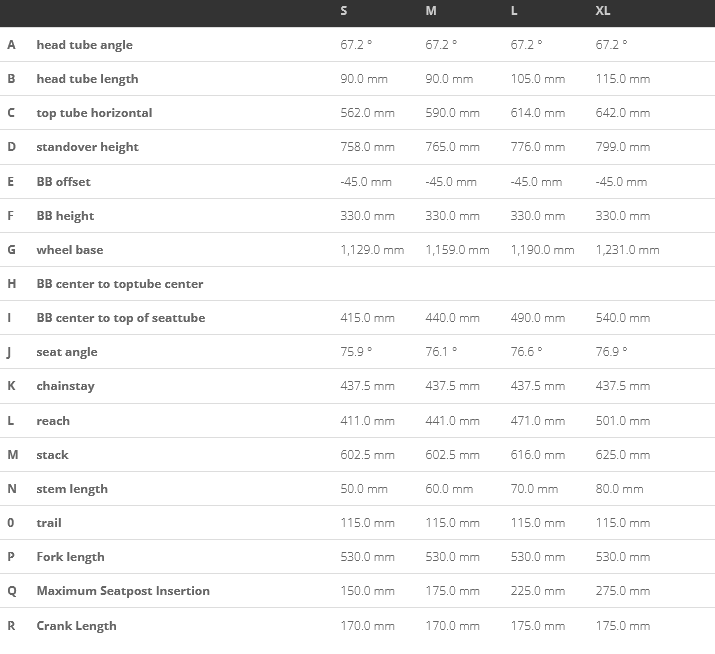Click the reach value 471.0 mm
Image resolution: width=715 pixels, height=654 pixels.
pyautogui.click(x=538, y=421)
